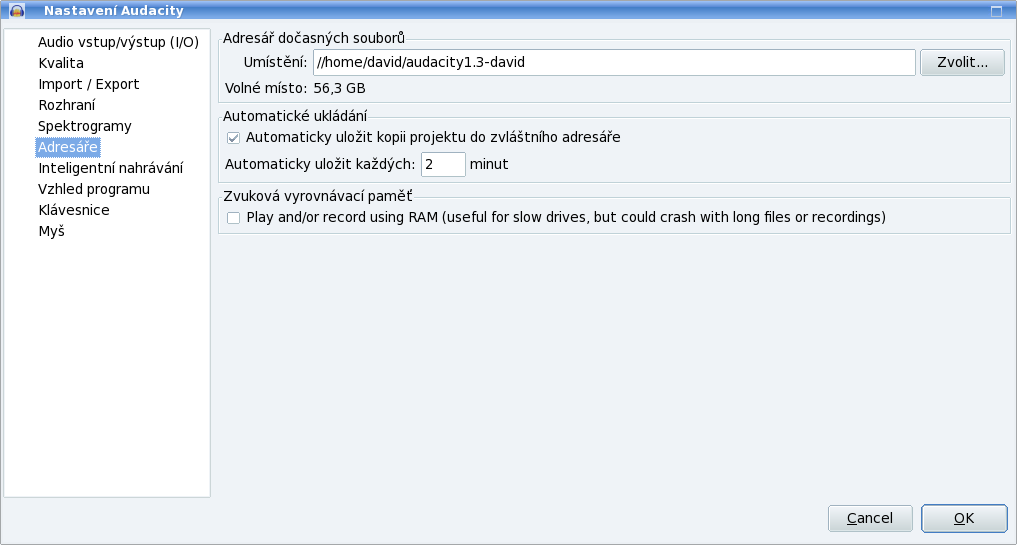This screenshot has height=545, width=1017.
Task: Dismiss dialog with the Cancel button
Action: (x=870, y=518)
